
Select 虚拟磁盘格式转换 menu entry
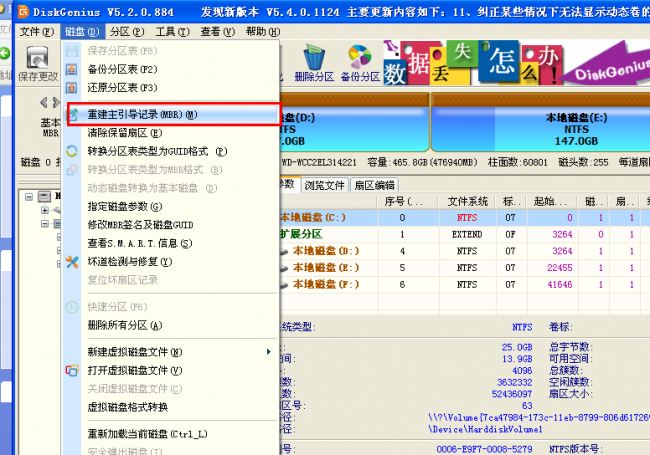pos(171,407)
